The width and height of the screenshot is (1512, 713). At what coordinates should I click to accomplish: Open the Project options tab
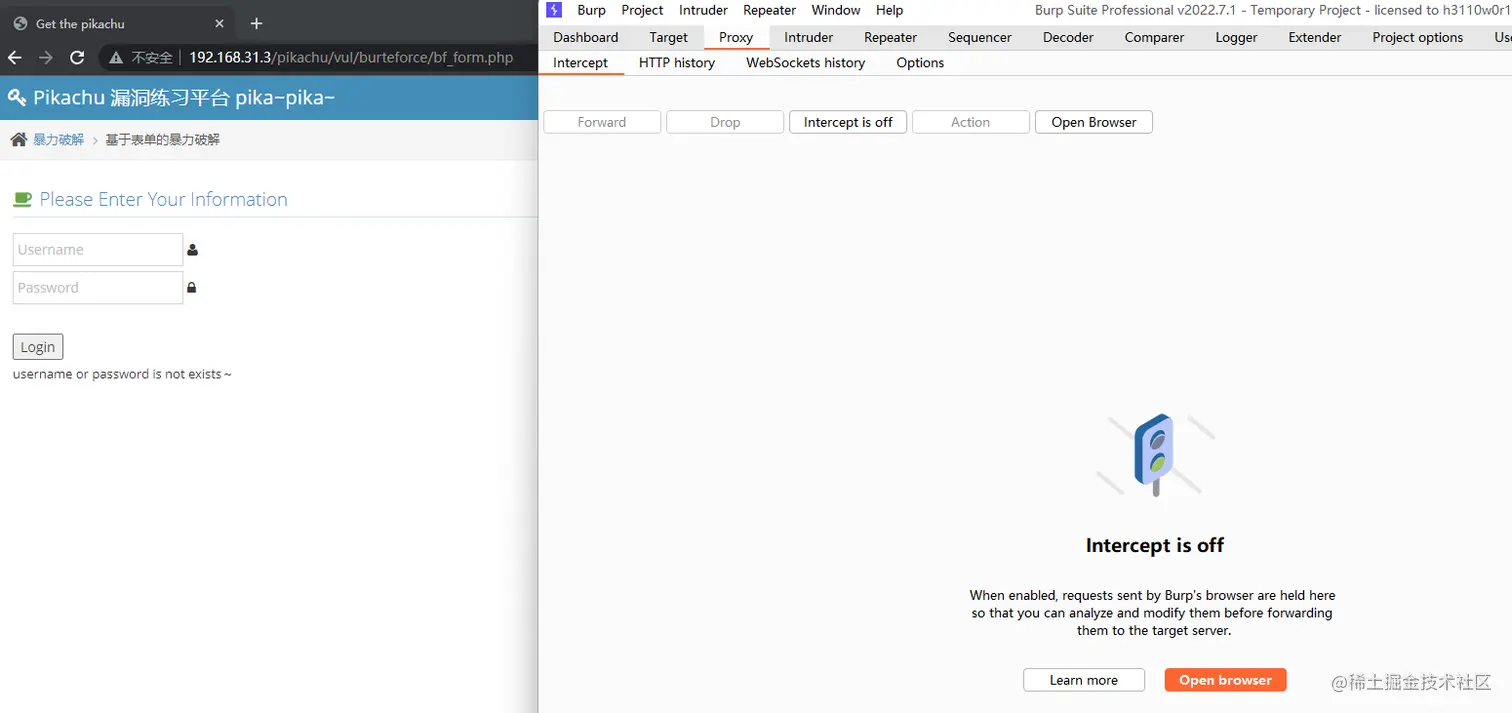[x=1417, y=37]
